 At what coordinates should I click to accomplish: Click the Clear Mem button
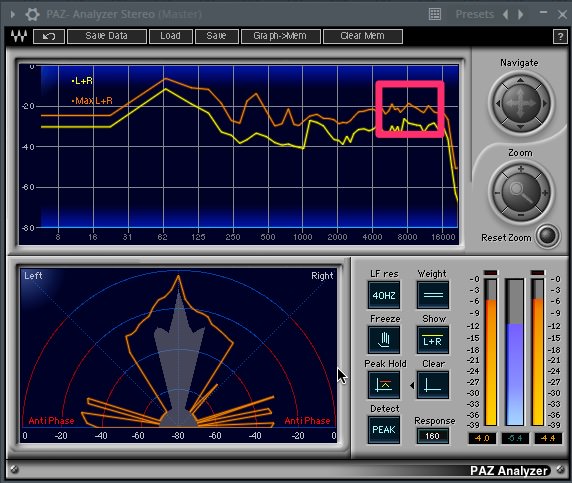click(x=363, y=36)
